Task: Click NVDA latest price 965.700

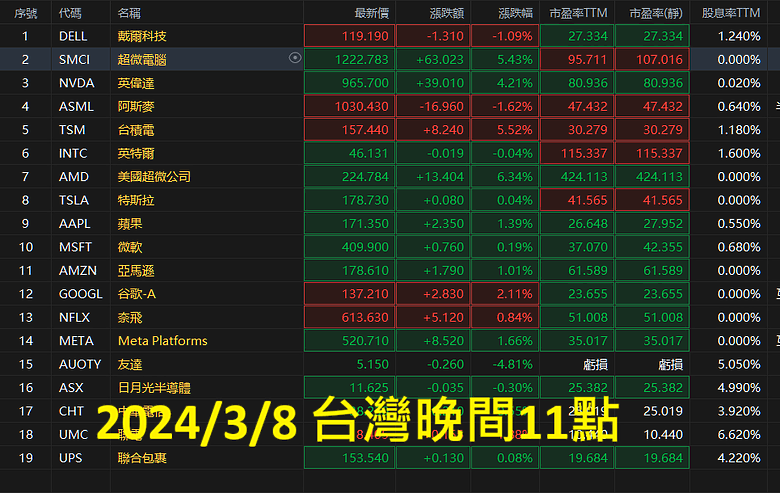Action: tap(365, 83)
